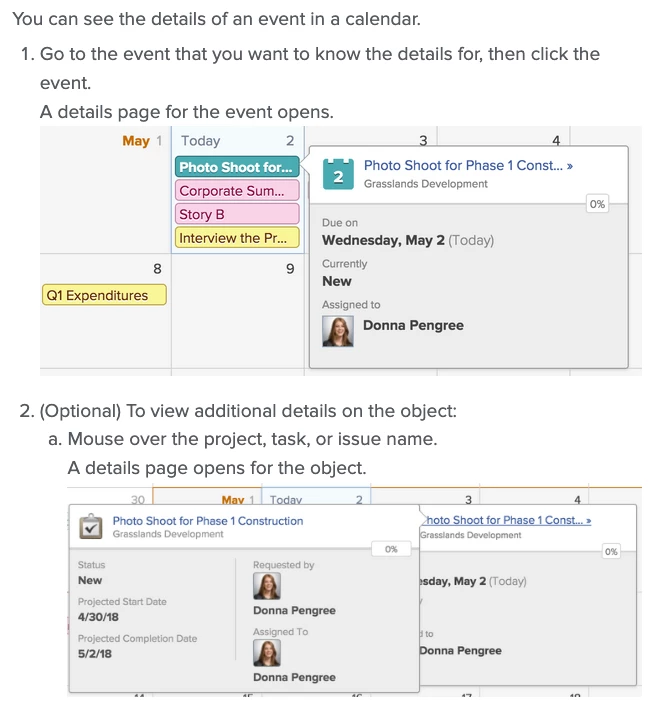Select day 9 in the top calendar
Image resolution: width=669 pixels, height=711 pixels.
(x=290, y=269)
